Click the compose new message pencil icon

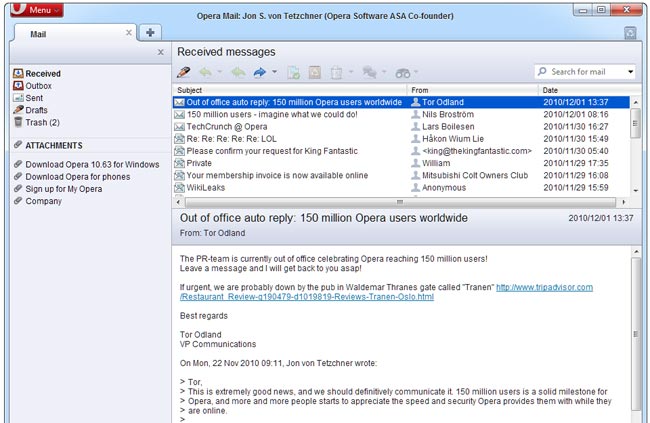(183, 72)
